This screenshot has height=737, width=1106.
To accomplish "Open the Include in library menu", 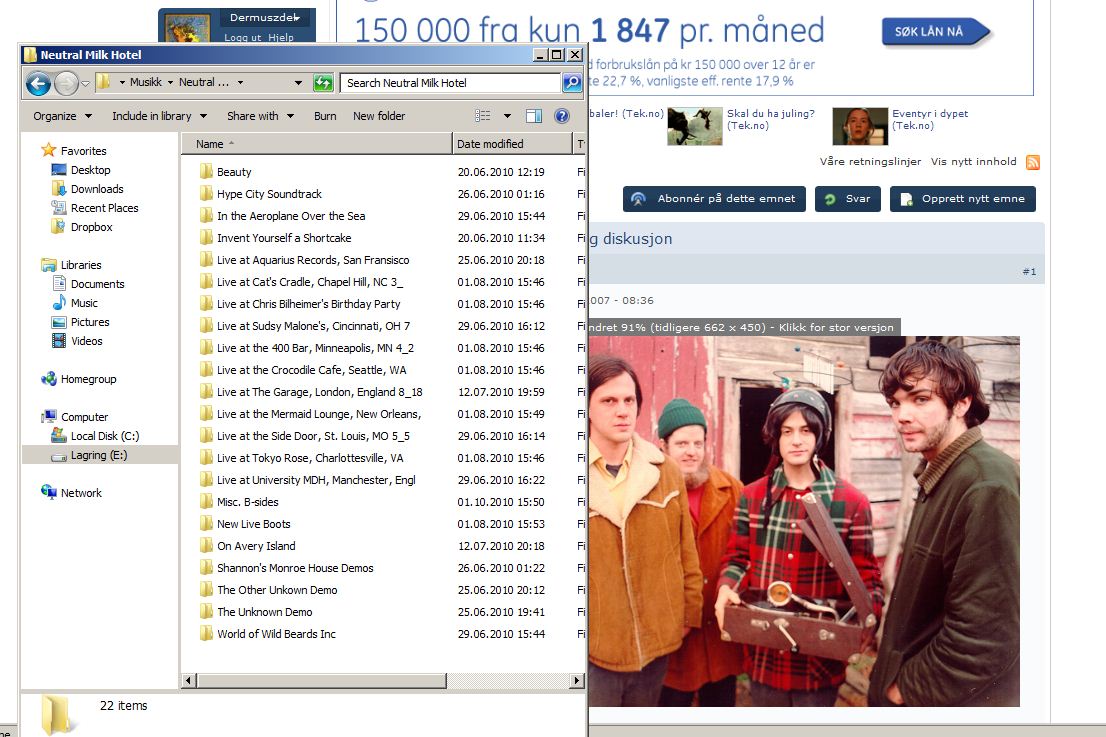I will click(x=159, y=116).
